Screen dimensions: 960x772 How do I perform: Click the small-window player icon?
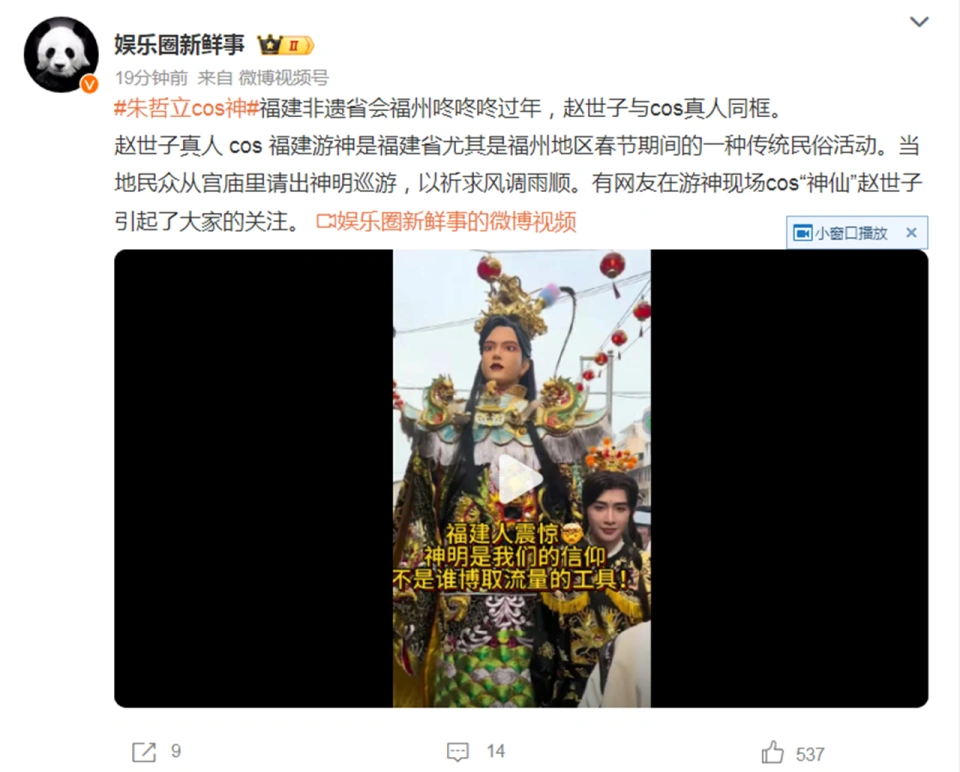(803, 233)
